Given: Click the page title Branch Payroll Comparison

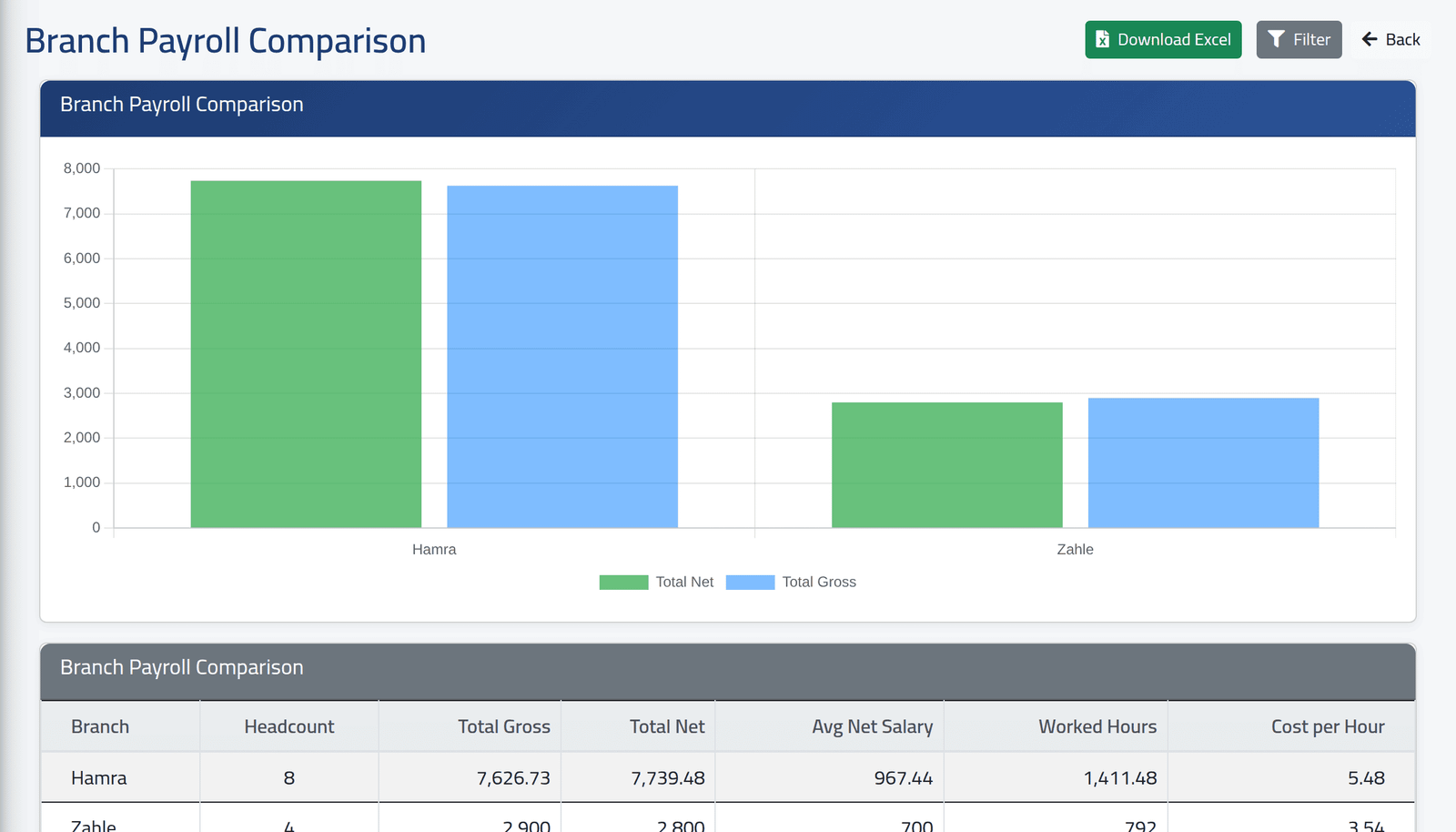Looking at the screenshot, I should tap(226, 41).
